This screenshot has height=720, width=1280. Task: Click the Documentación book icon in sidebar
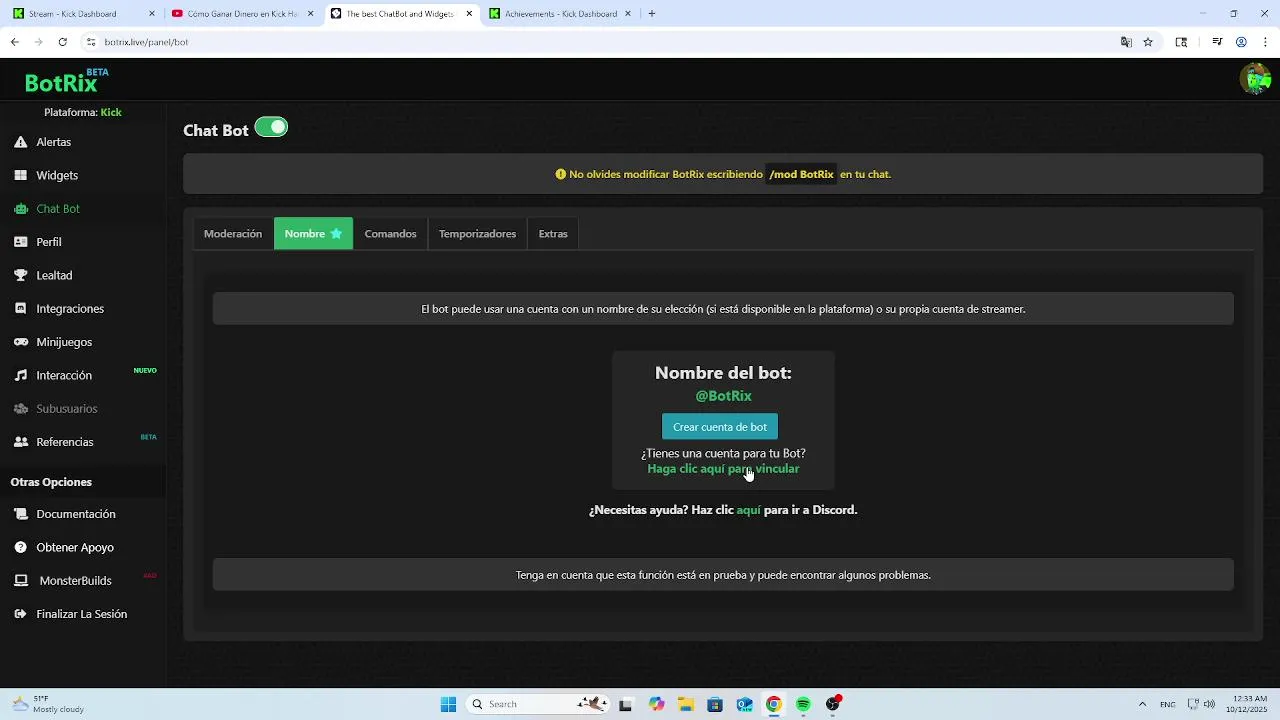(x=20, y=514)
